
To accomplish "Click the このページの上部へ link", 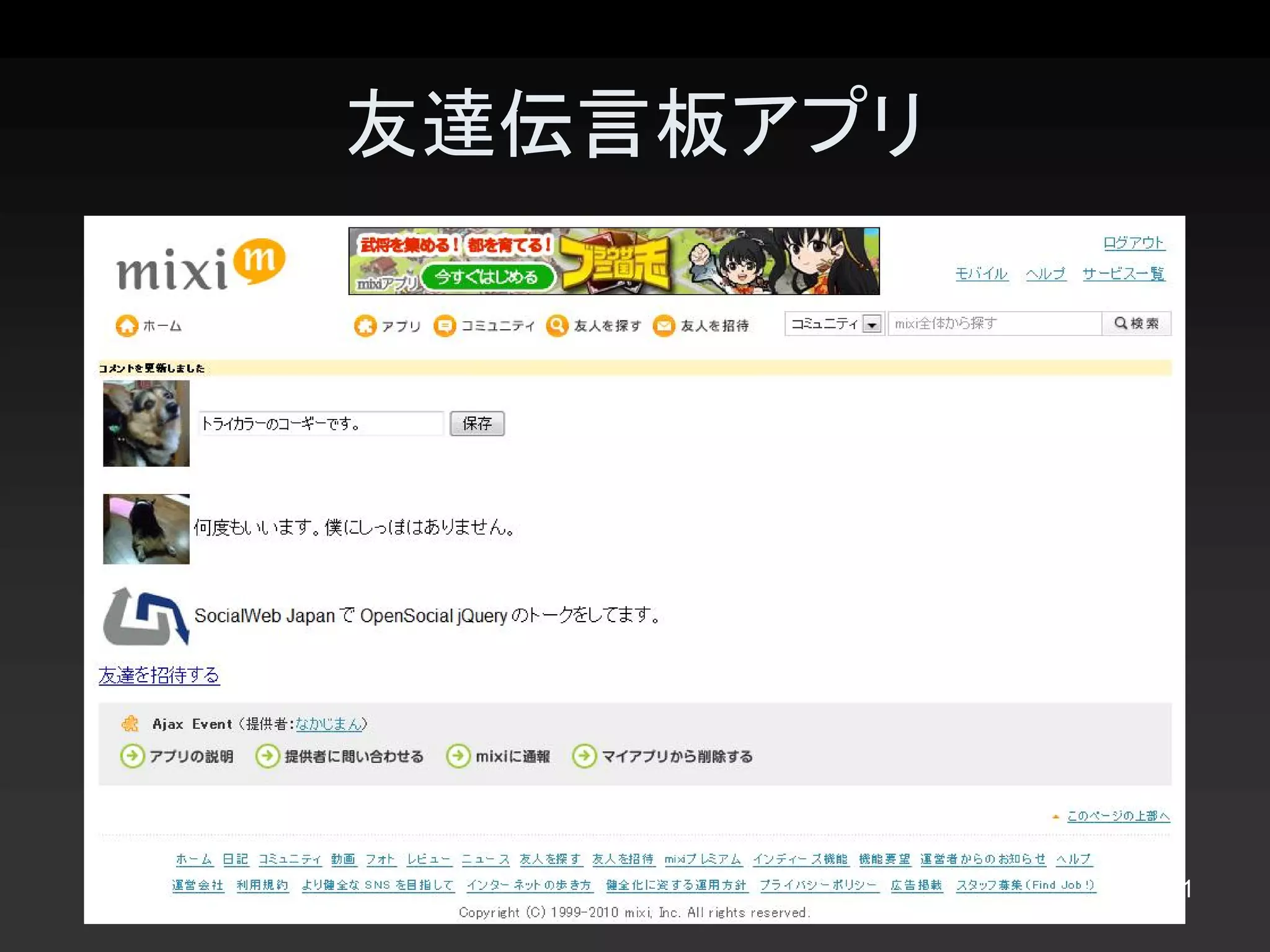I will (1118, 816).
